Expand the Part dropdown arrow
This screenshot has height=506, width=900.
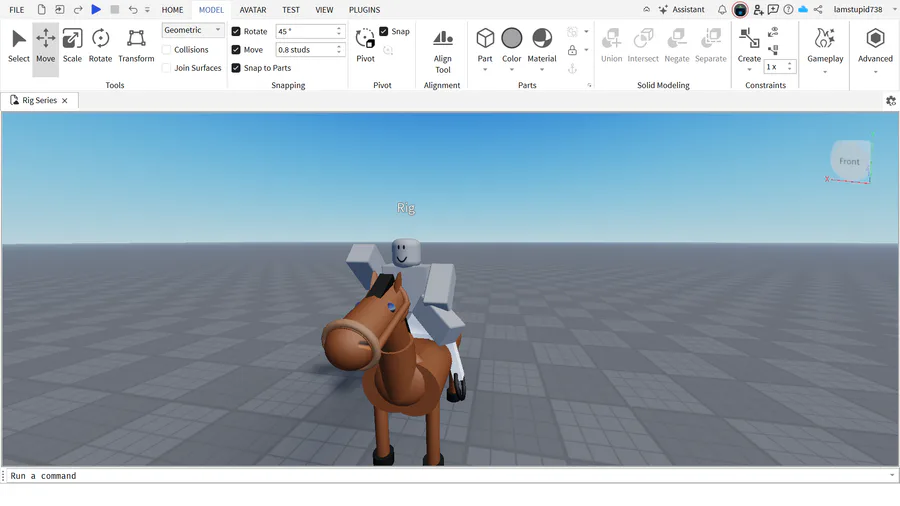point(485,70)
